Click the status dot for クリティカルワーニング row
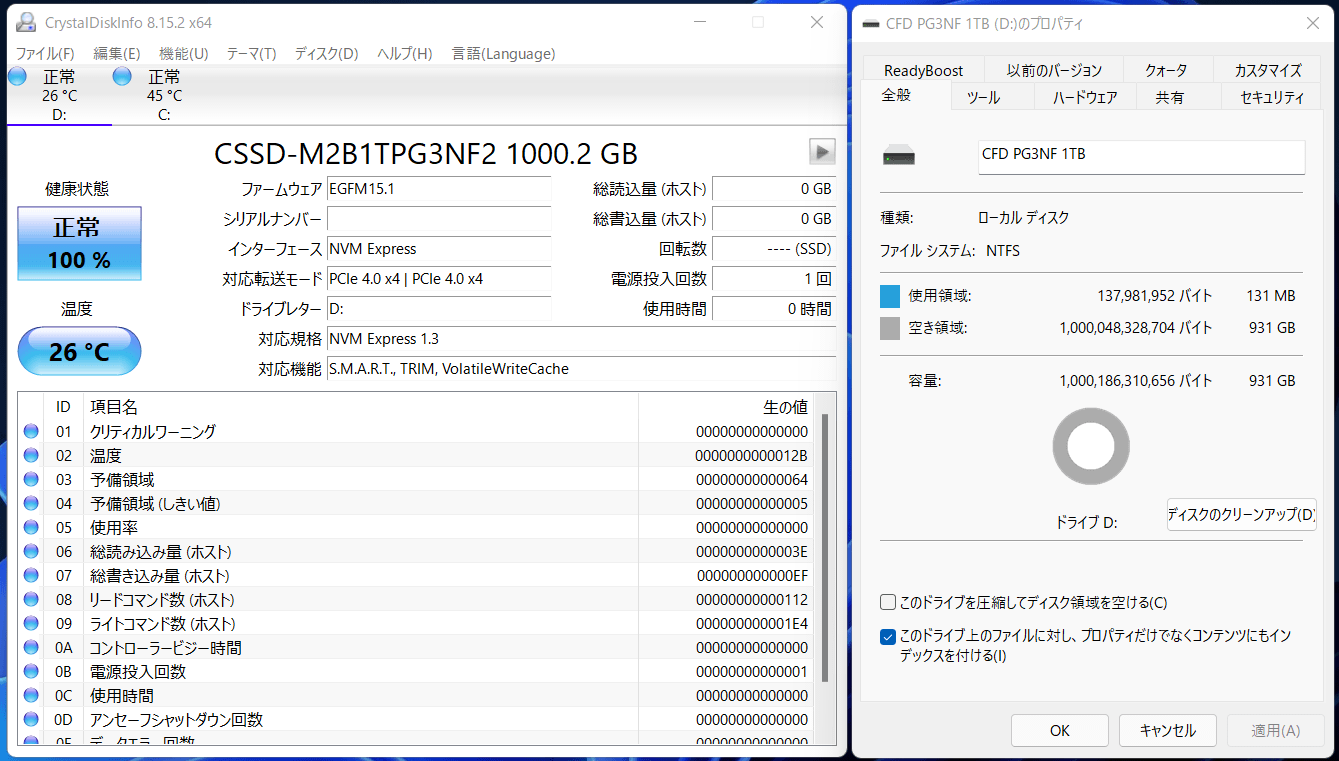The width and height of the screenshot is (1339, 761). (31, 432)
